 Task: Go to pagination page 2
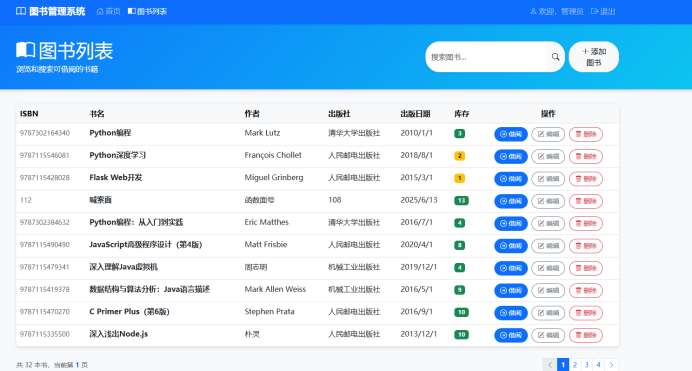pyautogui.click(x=575, y=365)
